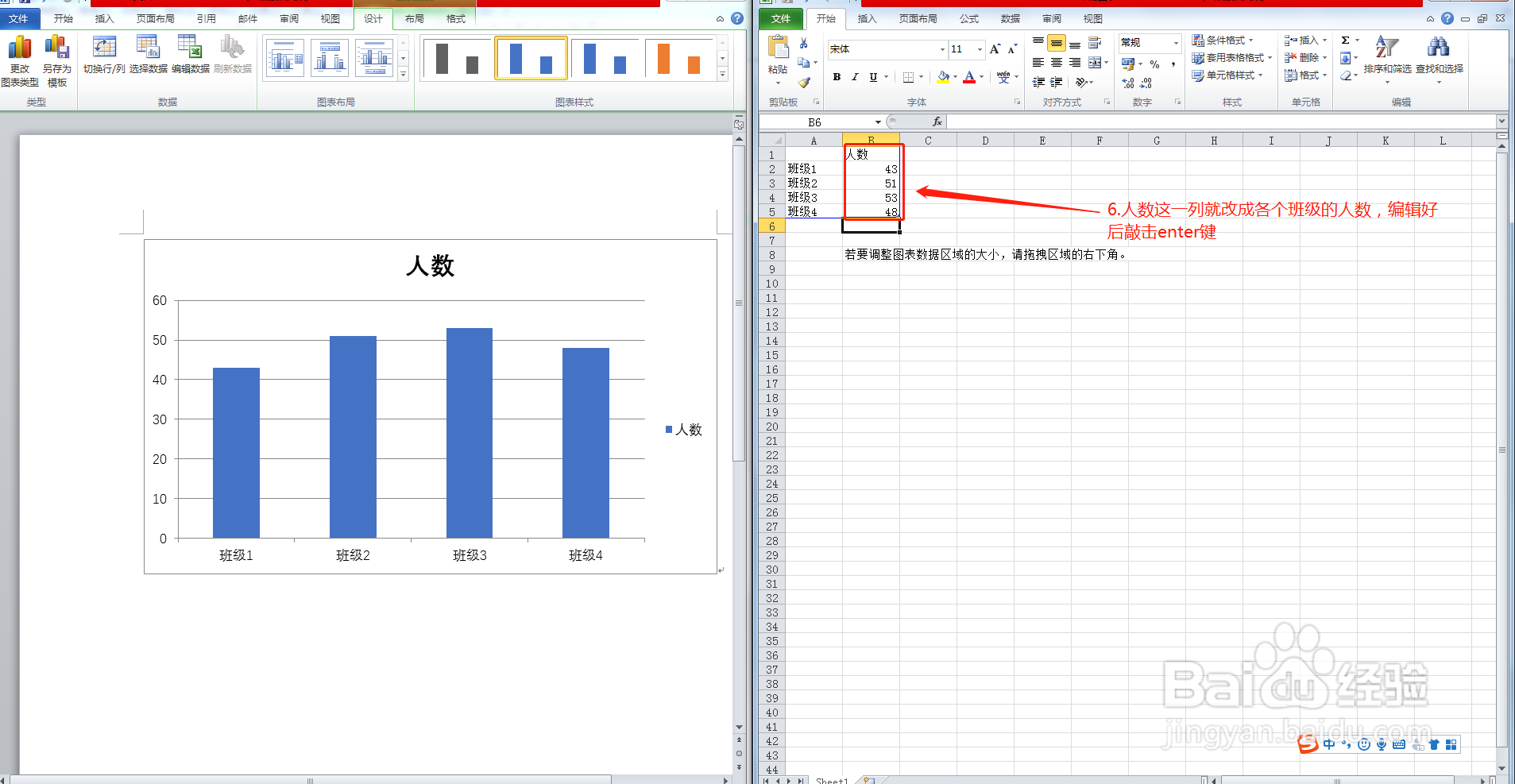Open the 套用表格格式 dropdown
Viewport: 1515px width, 784px height.
[1231, 57]
